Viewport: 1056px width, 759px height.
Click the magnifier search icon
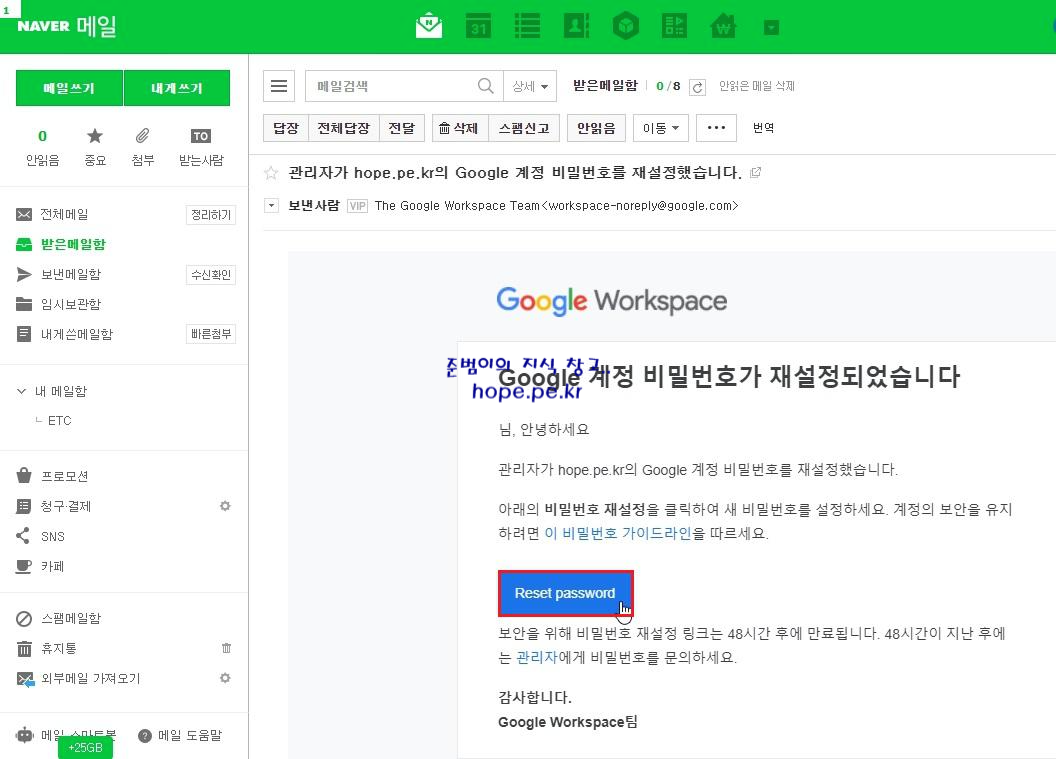click(x=486, y=86)
